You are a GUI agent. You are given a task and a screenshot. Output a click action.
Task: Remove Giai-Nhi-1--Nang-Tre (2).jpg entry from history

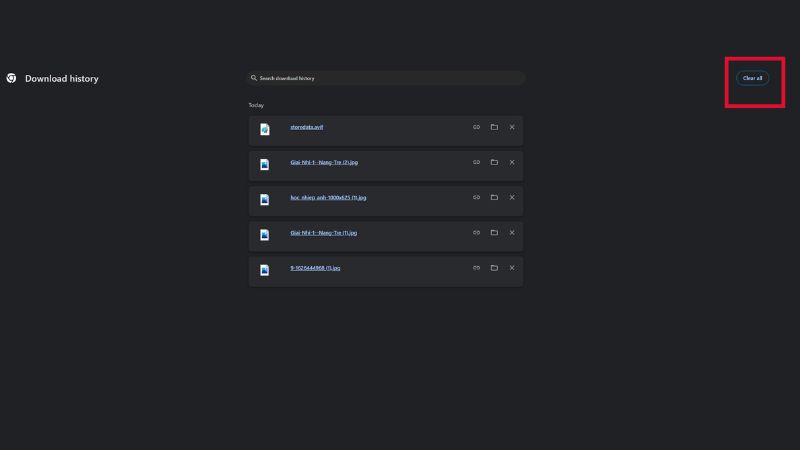512,162
